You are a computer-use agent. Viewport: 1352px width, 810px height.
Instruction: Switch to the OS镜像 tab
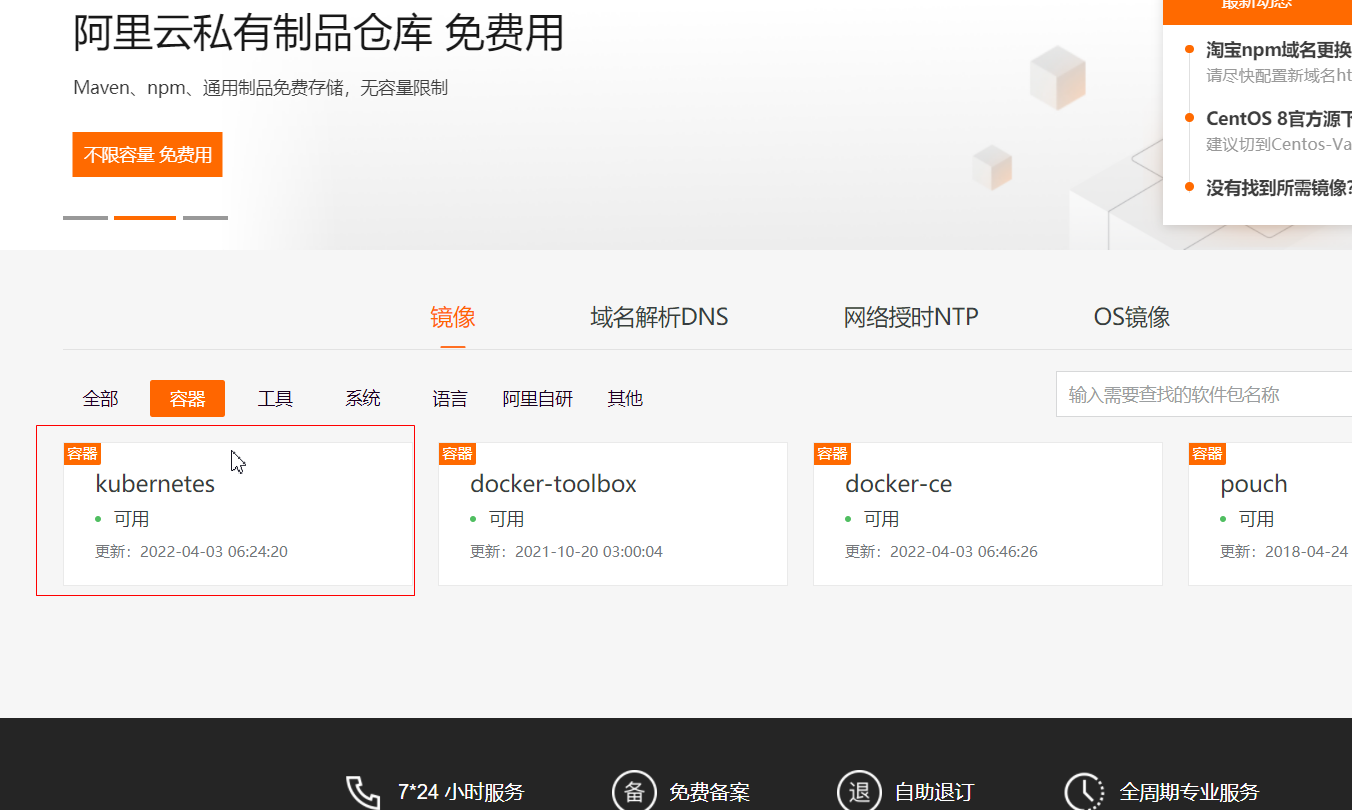tap(1132, 318)
